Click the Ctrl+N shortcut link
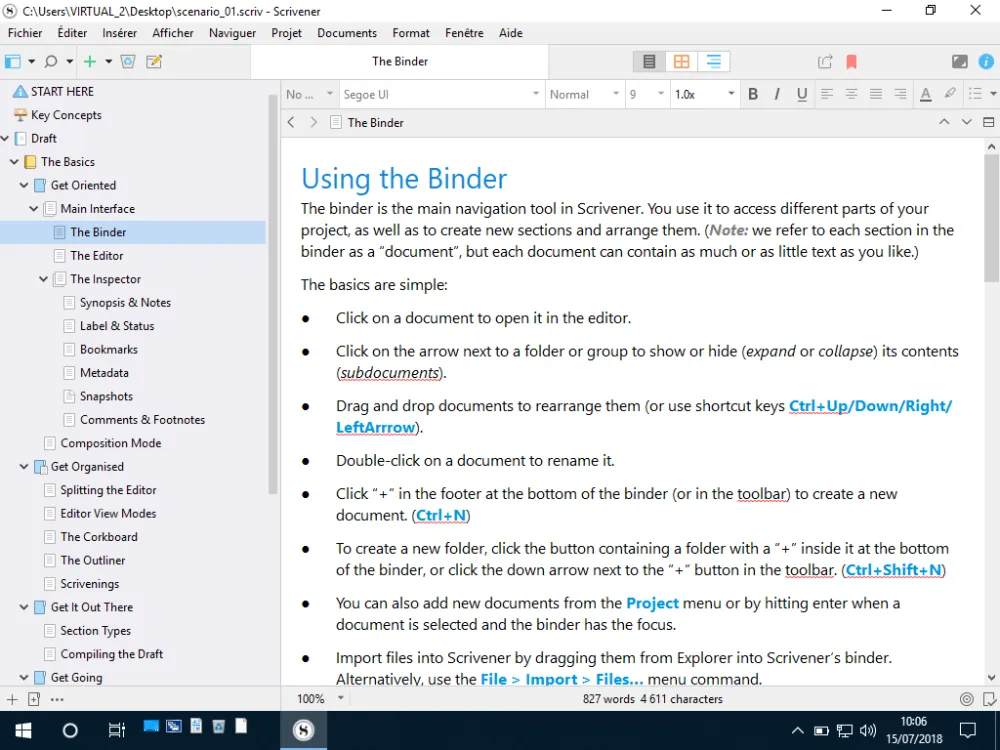 point(441,515)
